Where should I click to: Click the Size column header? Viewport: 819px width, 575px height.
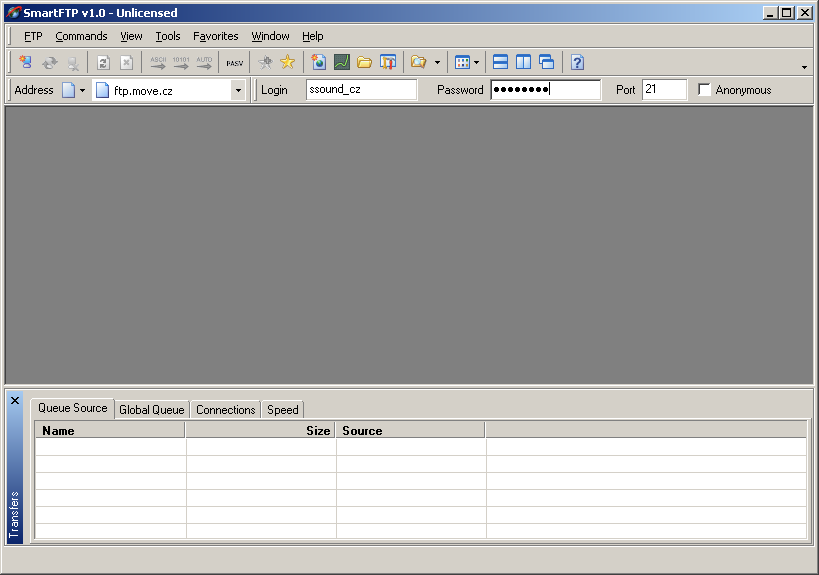click(x=260, y=430)
